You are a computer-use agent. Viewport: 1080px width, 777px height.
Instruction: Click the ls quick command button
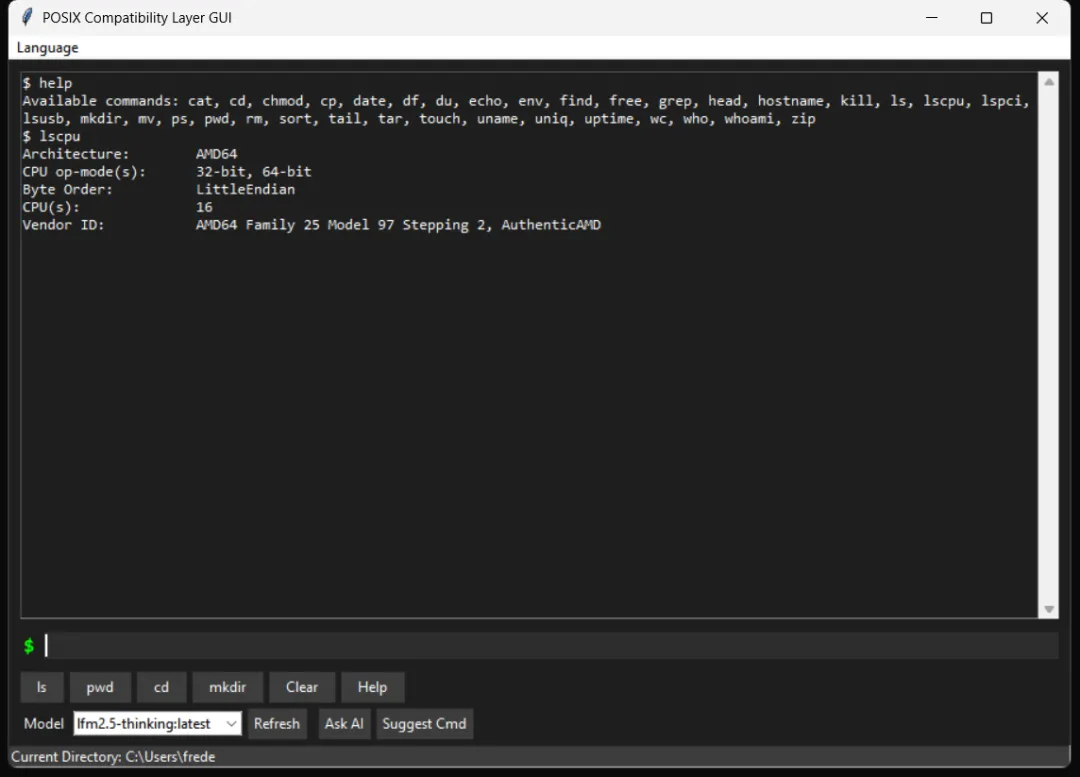pyautogui.click(x=42, y=687)
